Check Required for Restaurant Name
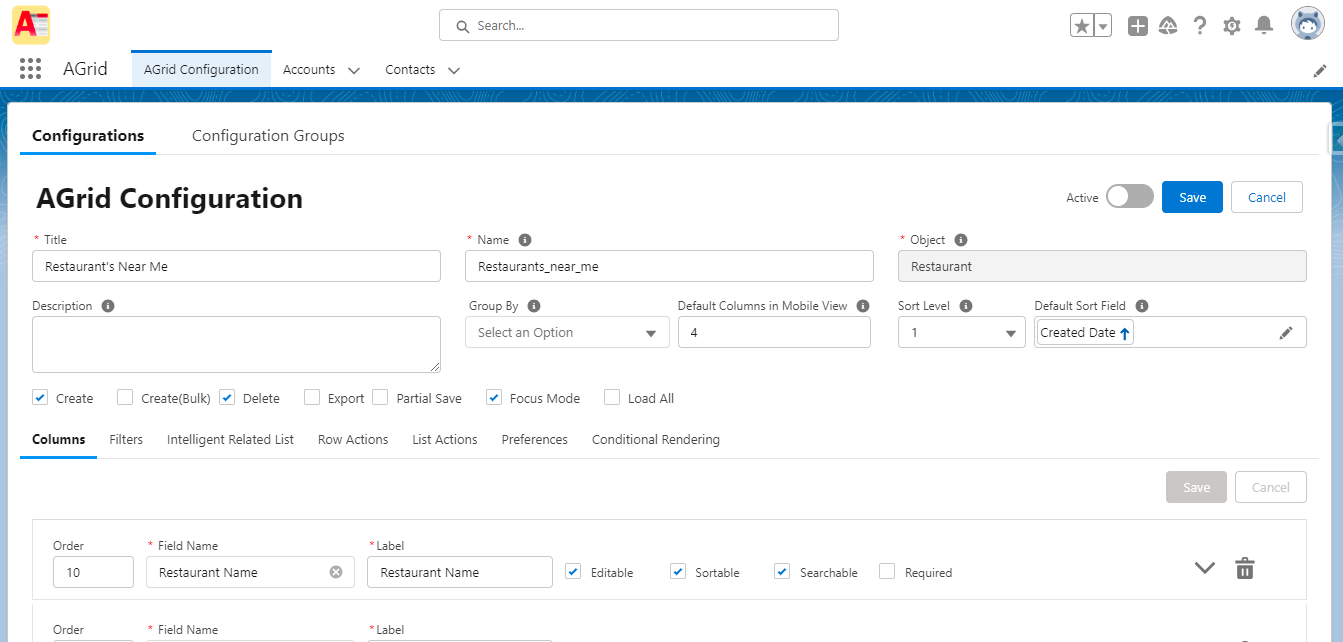 [887, 571]
